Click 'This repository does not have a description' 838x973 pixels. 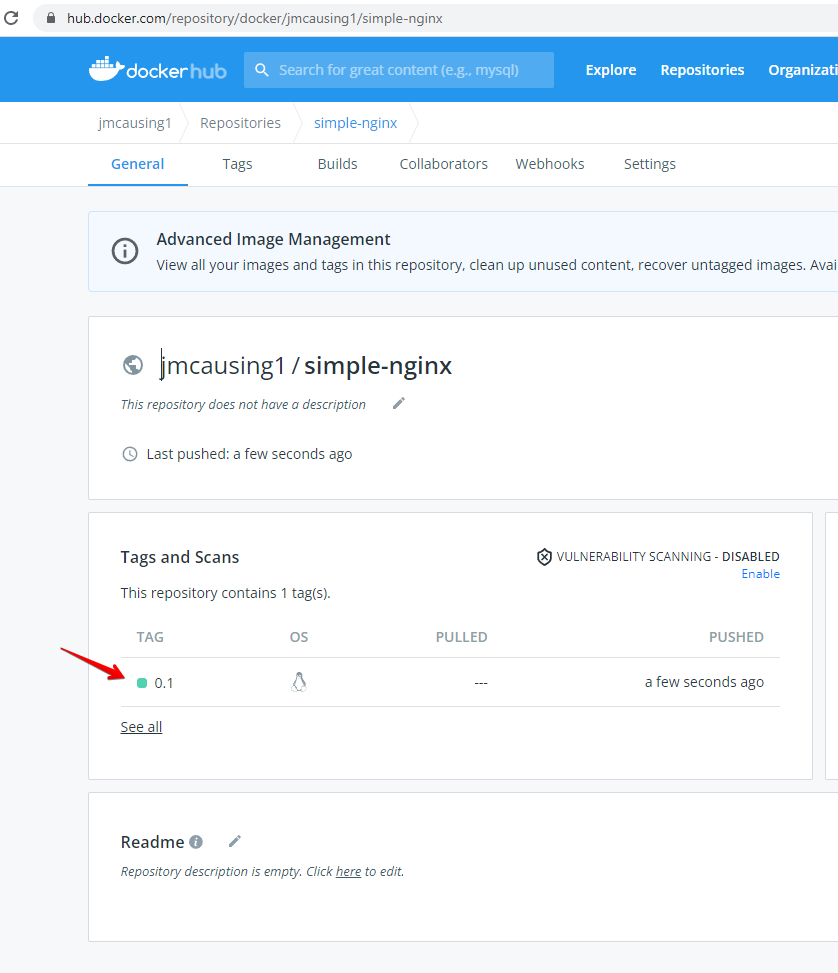[x=243, y=405]
